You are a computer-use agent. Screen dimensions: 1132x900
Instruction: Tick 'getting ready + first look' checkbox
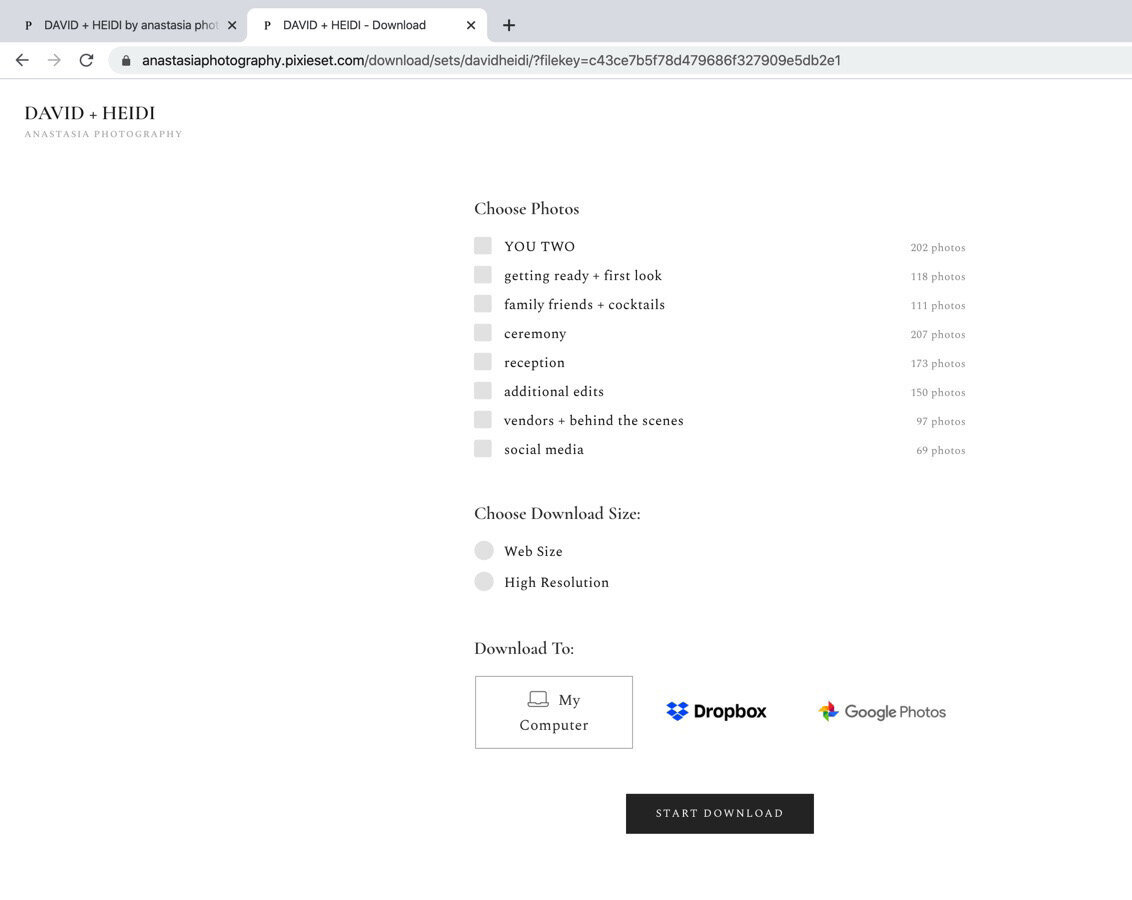click(x=483, y=274)
